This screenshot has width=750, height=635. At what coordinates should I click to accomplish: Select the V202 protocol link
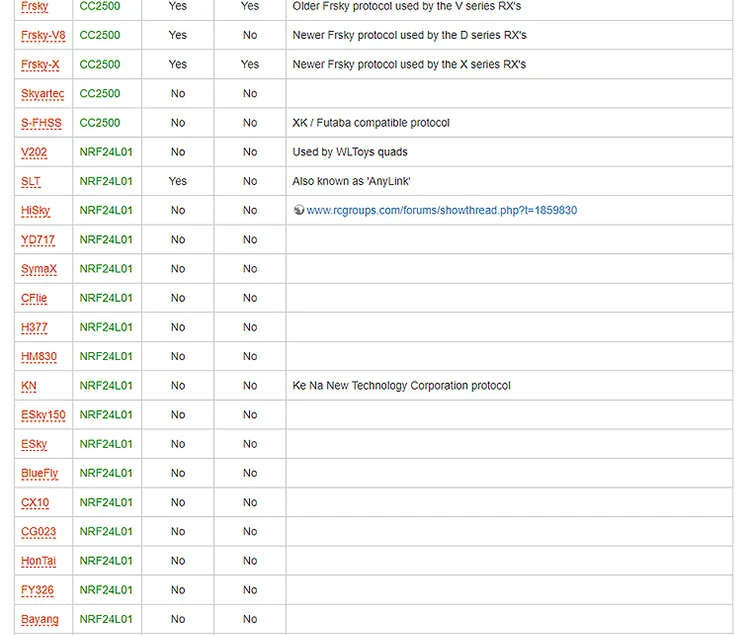pos(34,152)
